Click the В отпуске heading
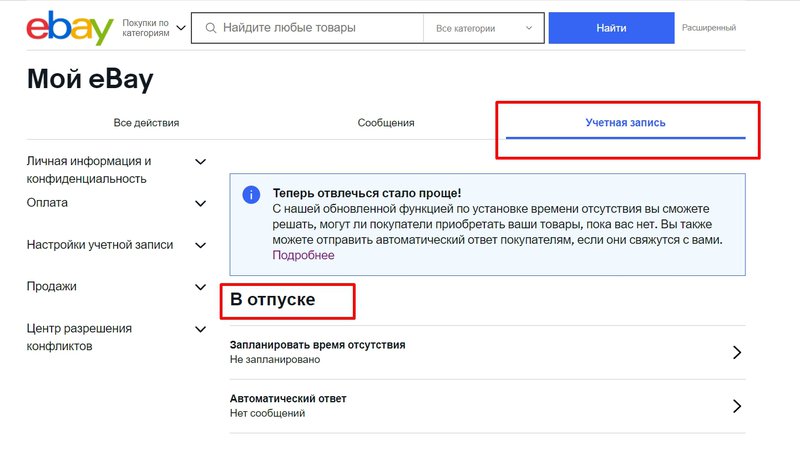The height and width of the screenshot is (466, 800). tap(272, 300)
